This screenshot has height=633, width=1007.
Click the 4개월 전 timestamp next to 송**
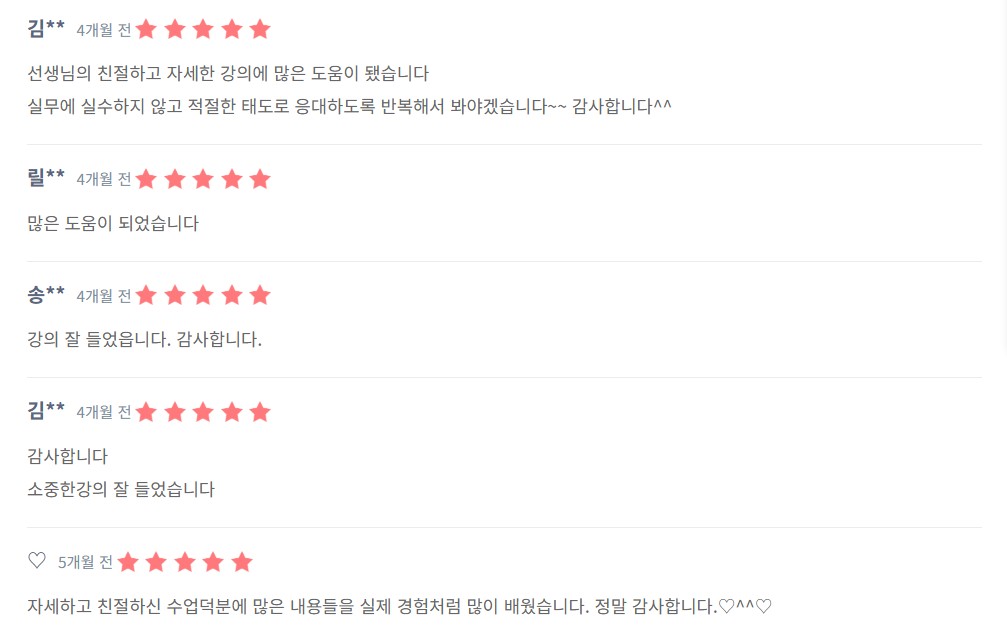[103, 296]
